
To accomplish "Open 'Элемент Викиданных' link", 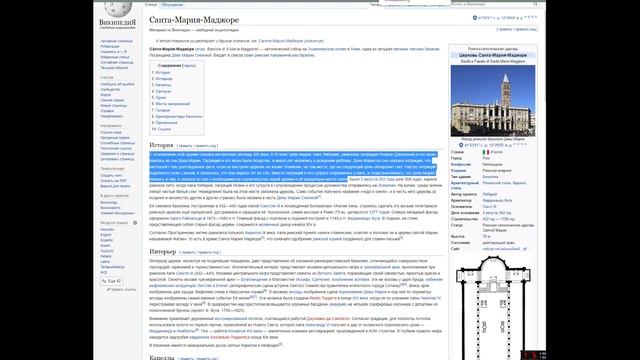I will [117, 213].
